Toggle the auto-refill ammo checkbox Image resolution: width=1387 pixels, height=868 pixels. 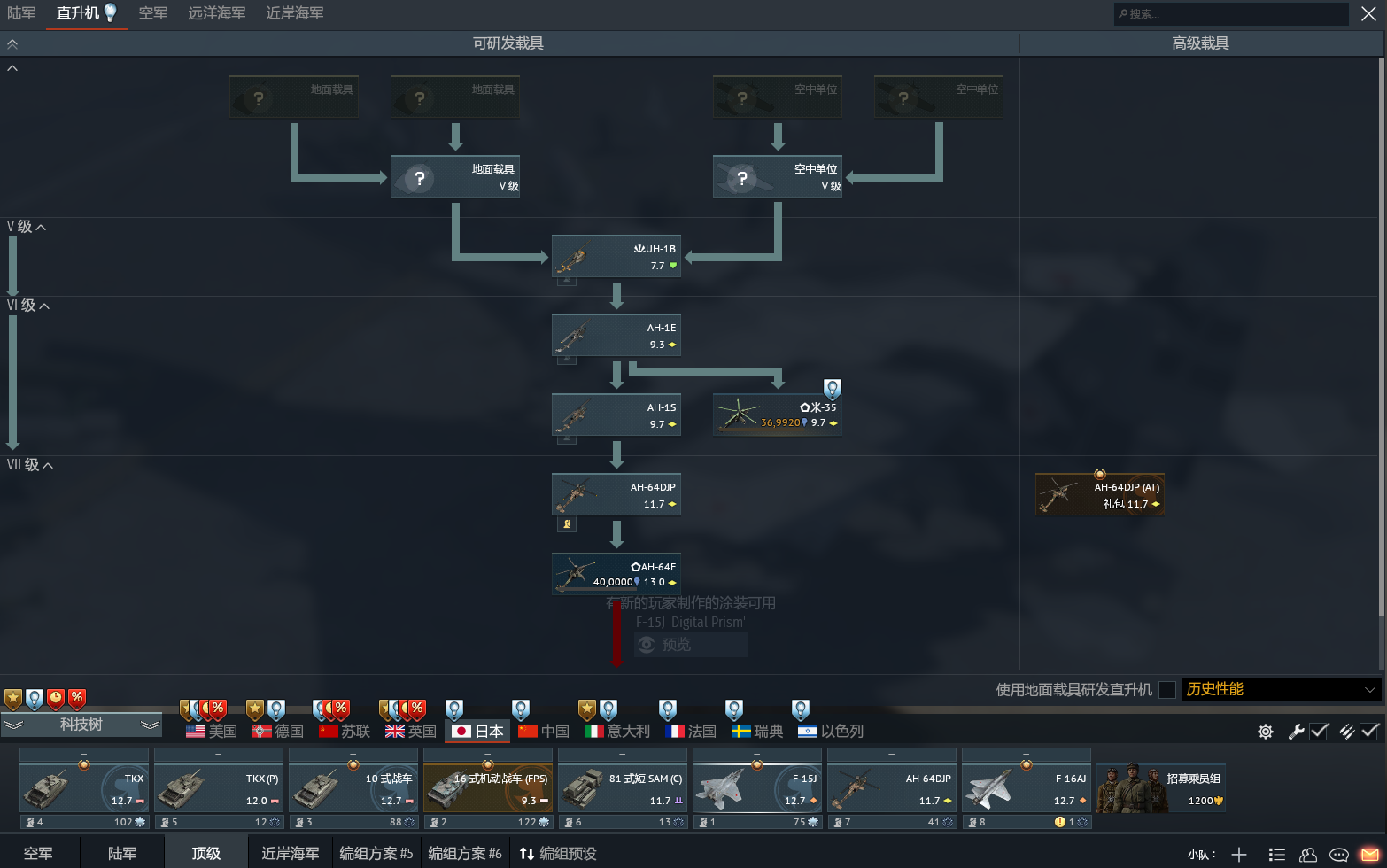pos(1369,732)
